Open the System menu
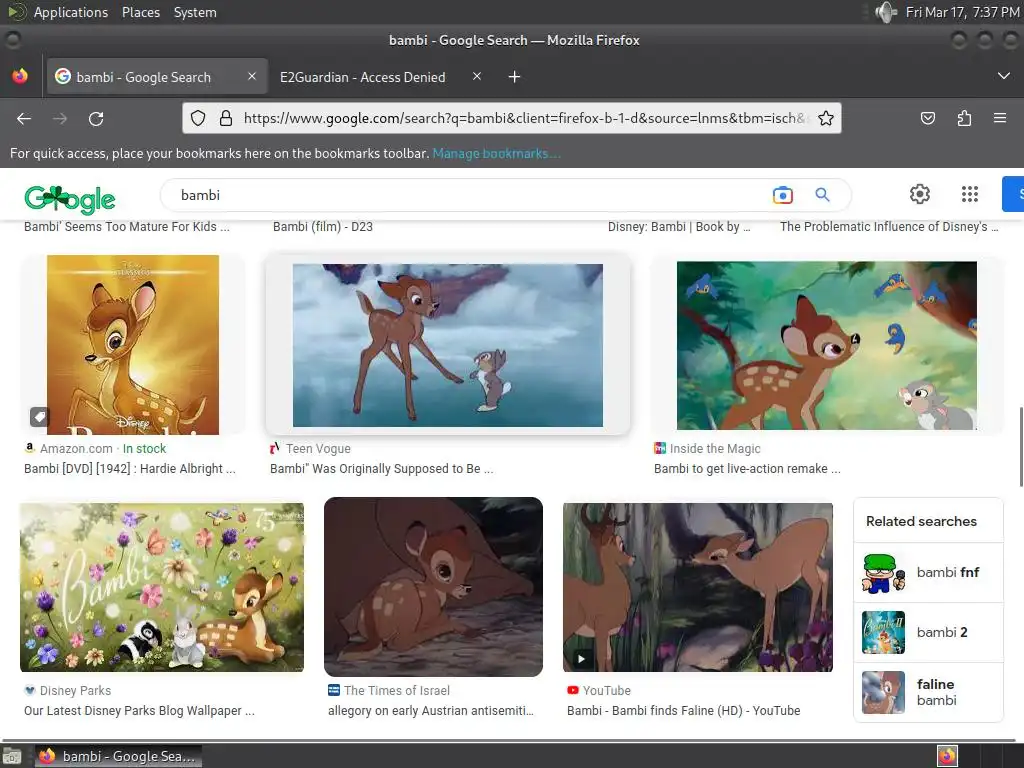 tap(195, 12)
